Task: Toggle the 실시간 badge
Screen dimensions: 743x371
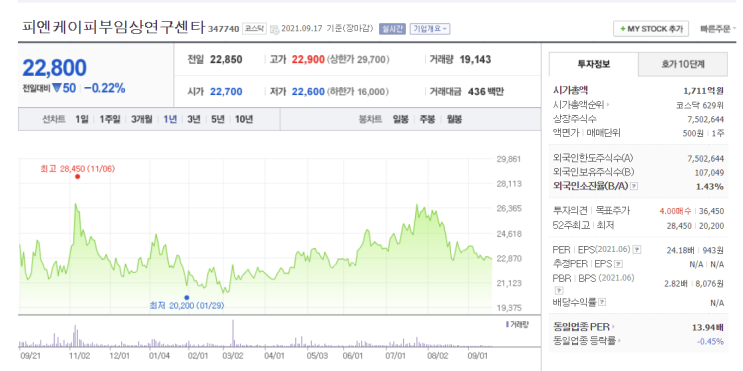Action: (392, 29)
